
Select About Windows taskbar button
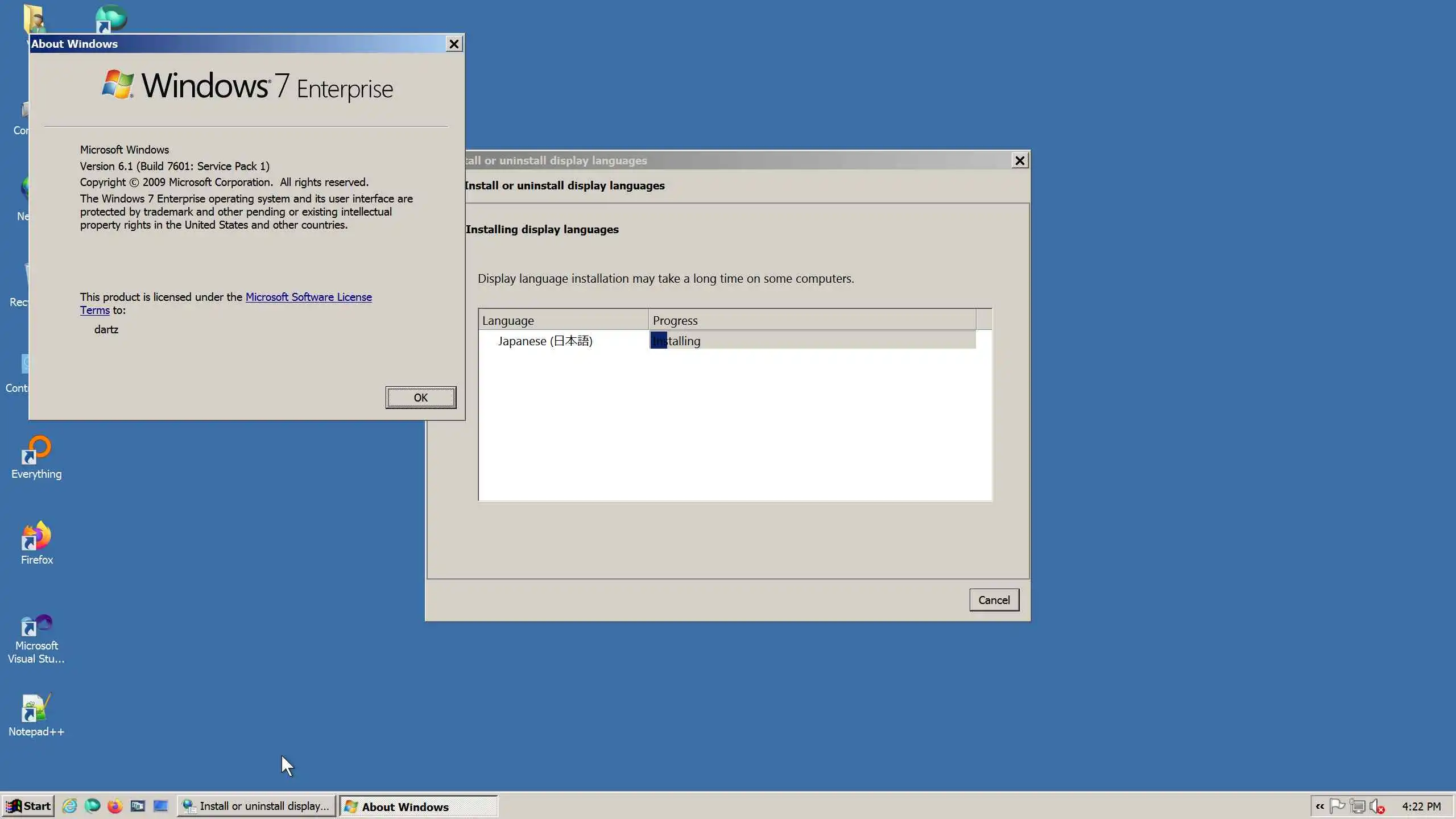[x=418, y=806]
